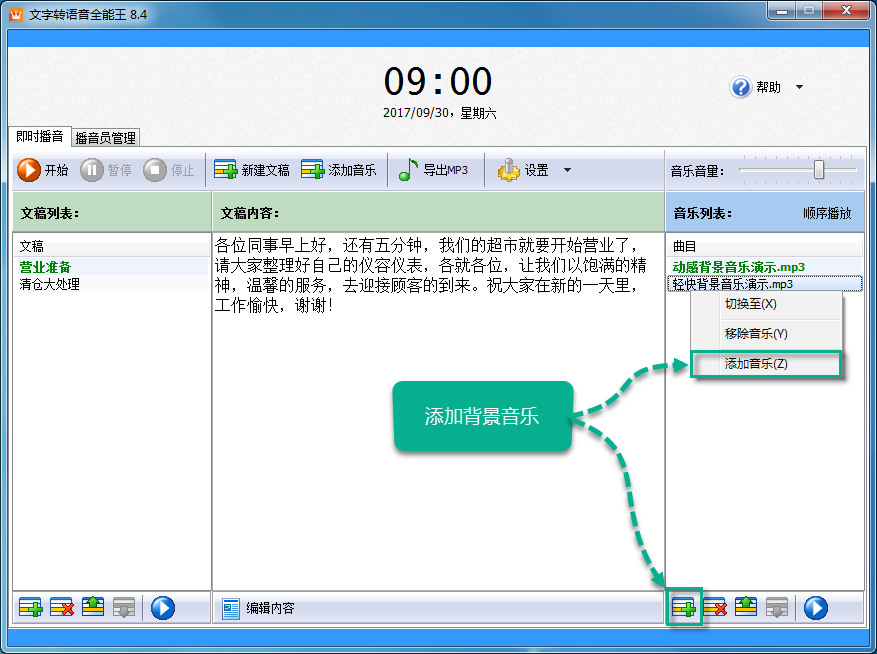Click the grayed 暂停 pause button
The height and width of the screenshot is (654, 877).
point(106,170)
